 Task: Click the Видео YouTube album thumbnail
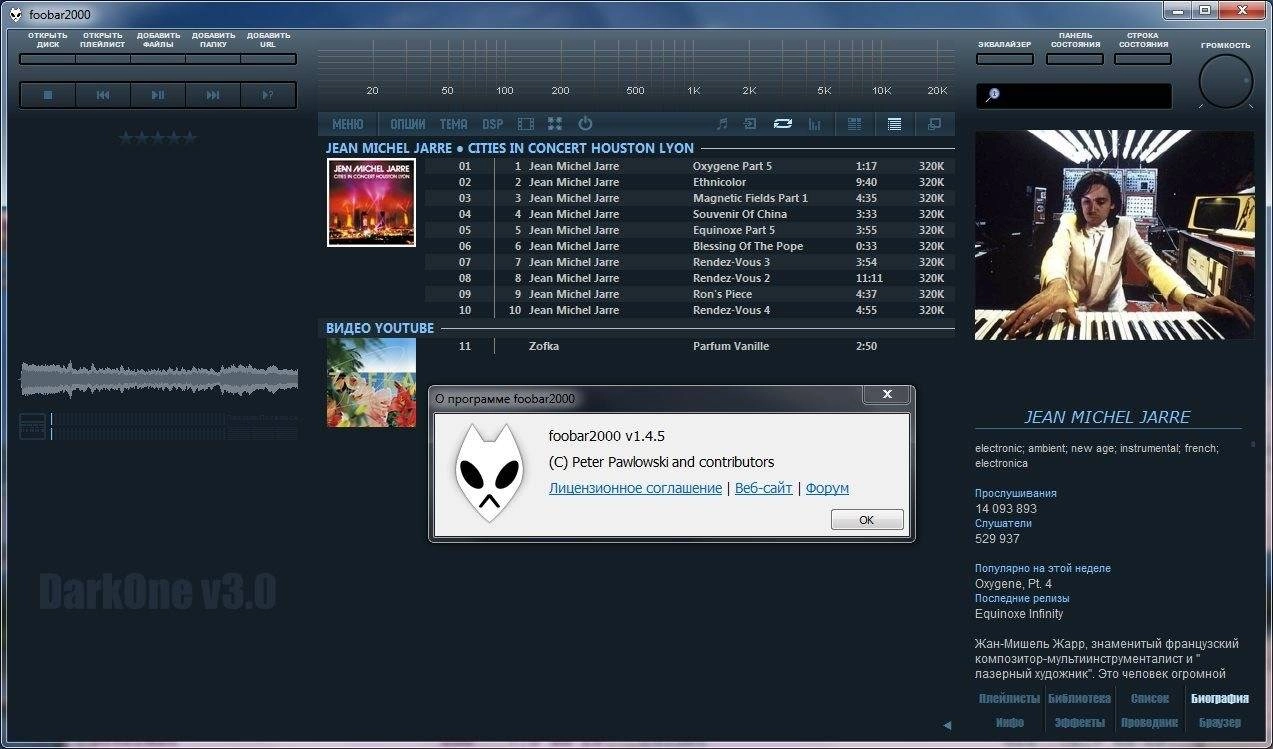point(371,383)
